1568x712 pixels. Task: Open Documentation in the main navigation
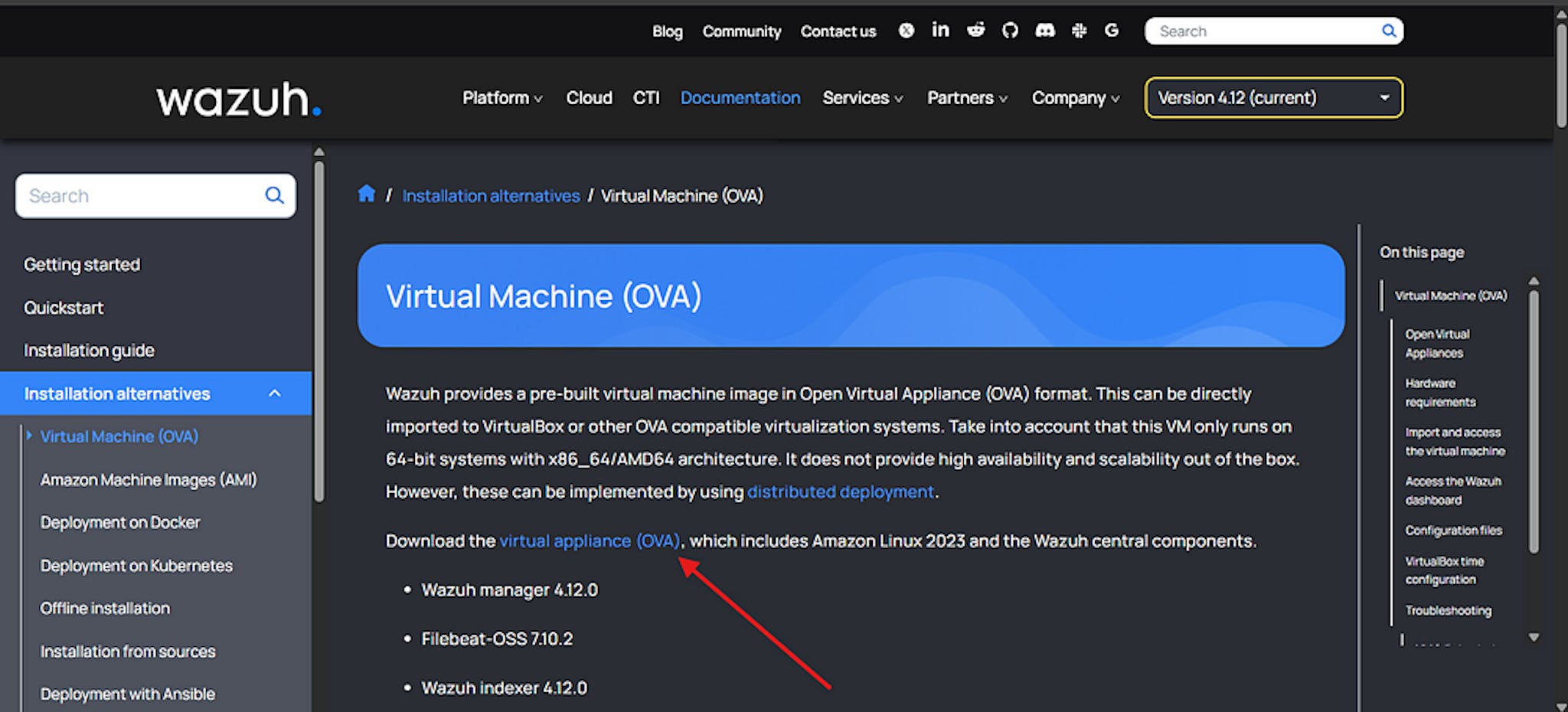point(740,98)
